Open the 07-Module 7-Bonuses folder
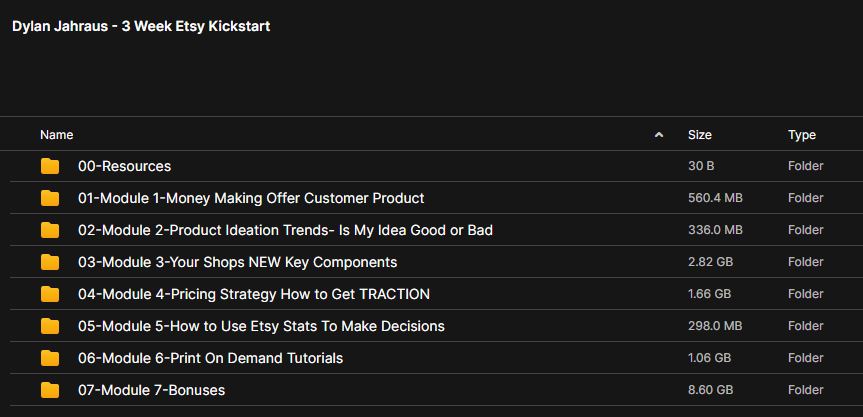Screen dimensions: 863x417 click(x=151, y=390)
